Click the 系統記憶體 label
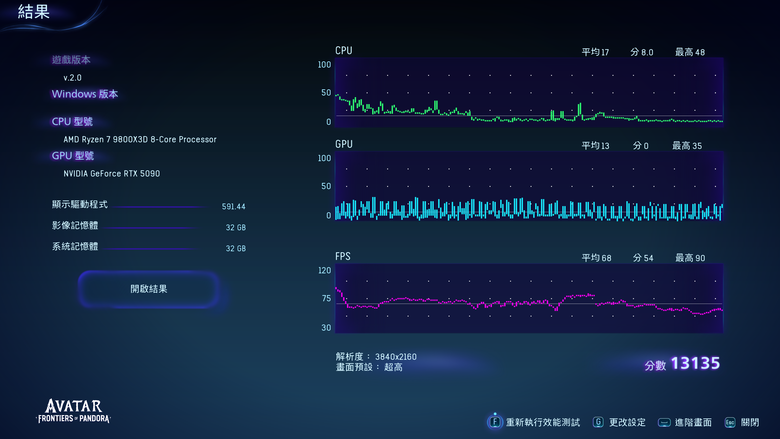Viewport: 780px width, 439px height. 75,246
